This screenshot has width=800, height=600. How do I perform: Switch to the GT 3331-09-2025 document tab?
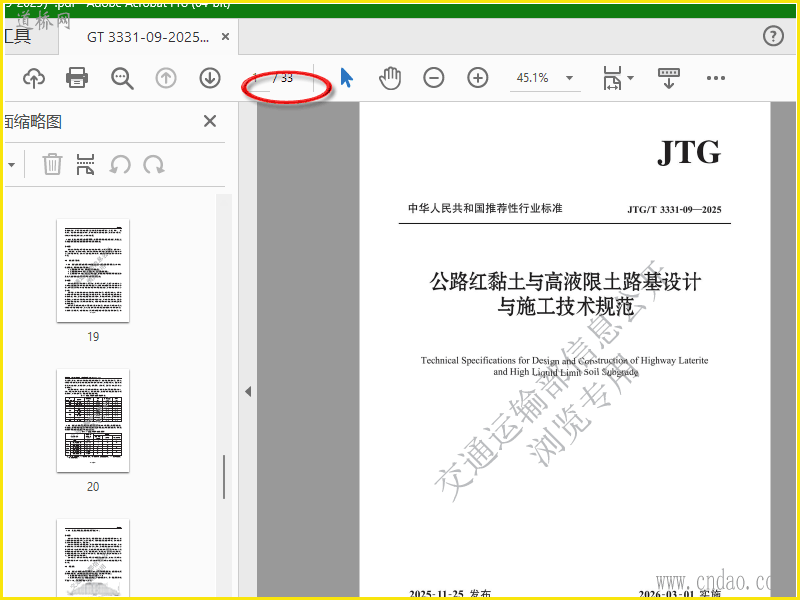pos(148,37)
